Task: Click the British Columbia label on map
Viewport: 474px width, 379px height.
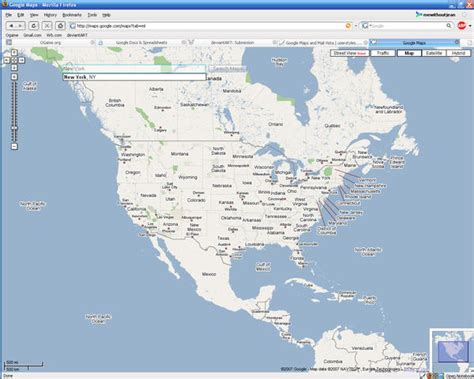Action: click(115, 103)
